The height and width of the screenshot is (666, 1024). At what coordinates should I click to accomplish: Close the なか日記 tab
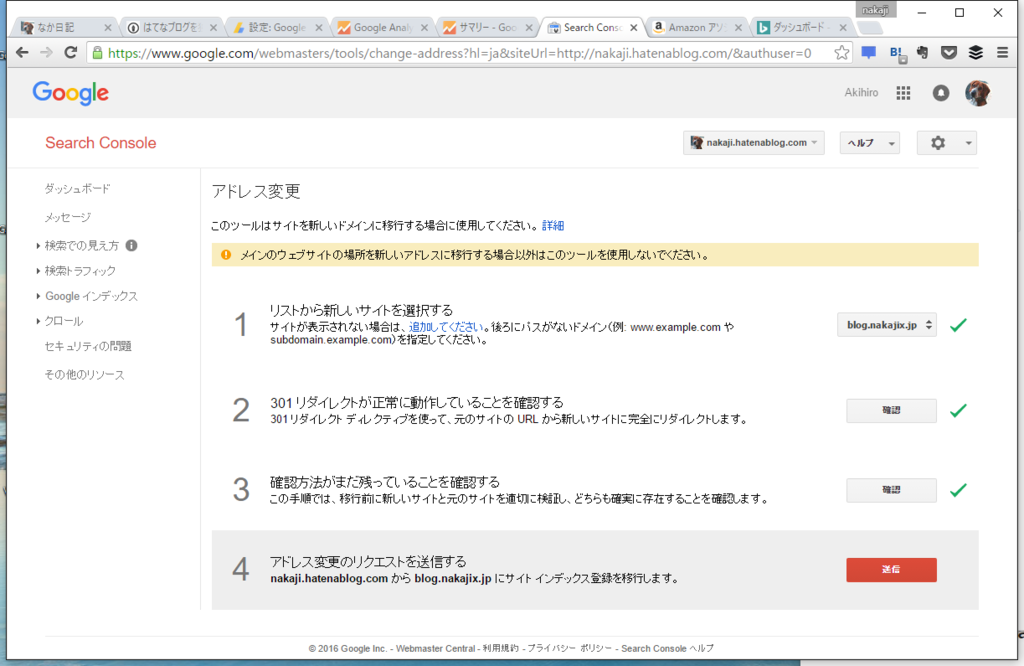click(x=108, y=27)
